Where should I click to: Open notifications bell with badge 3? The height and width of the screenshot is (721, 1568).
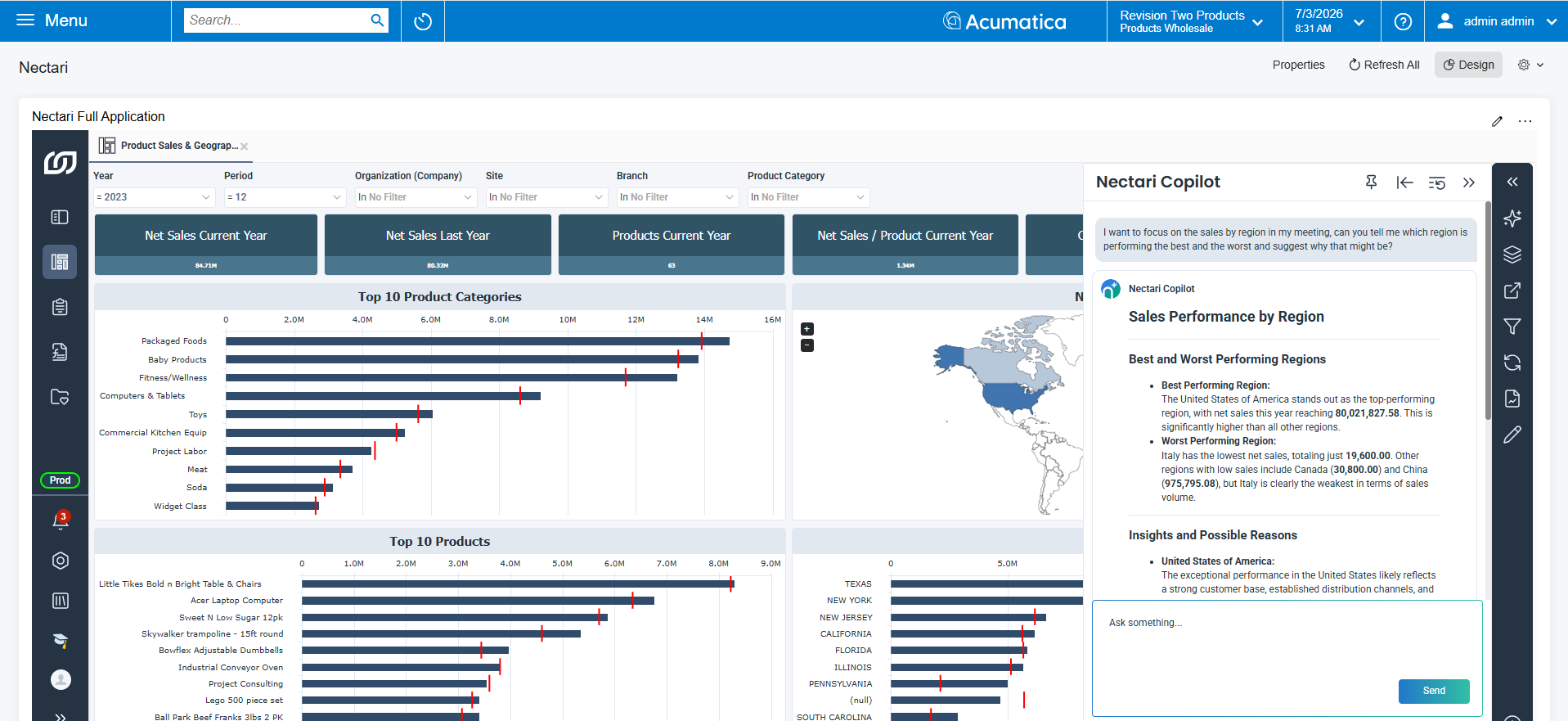click(x=61, y=520)
